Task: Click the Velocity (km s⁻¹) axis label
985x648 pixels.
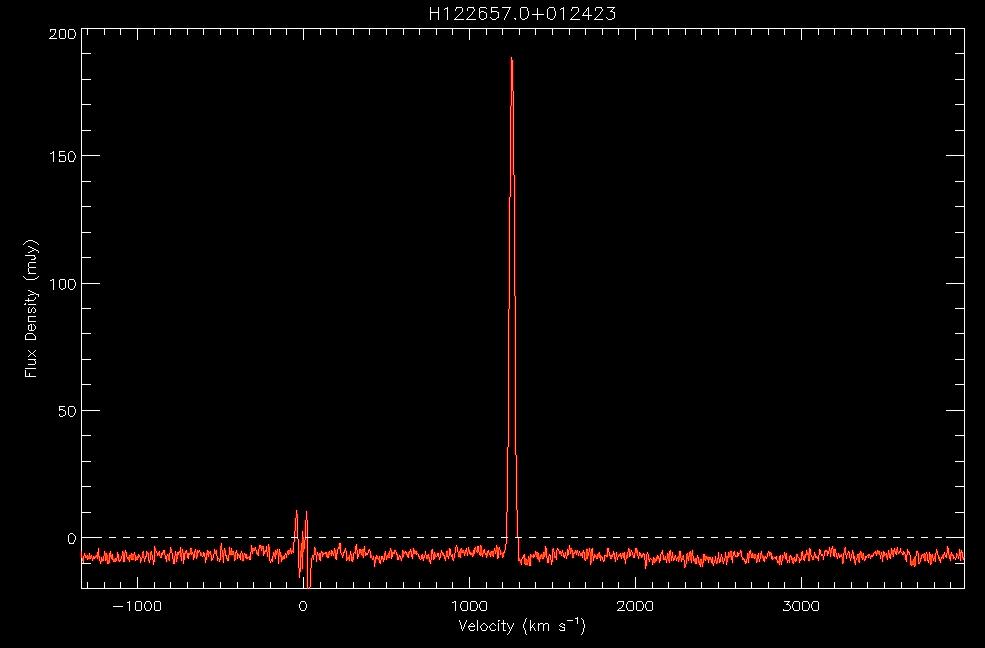Action: tap(522, 627)
